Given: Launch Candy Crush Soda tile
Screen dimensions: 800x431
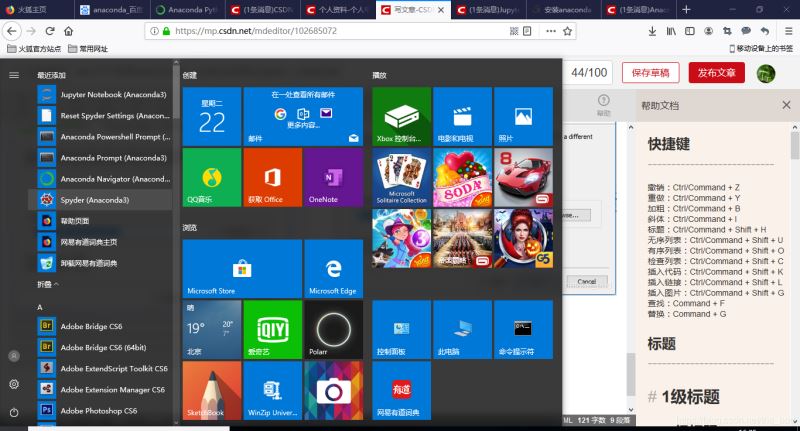Looking at the screenshot, I should click(x=462, y=178).
